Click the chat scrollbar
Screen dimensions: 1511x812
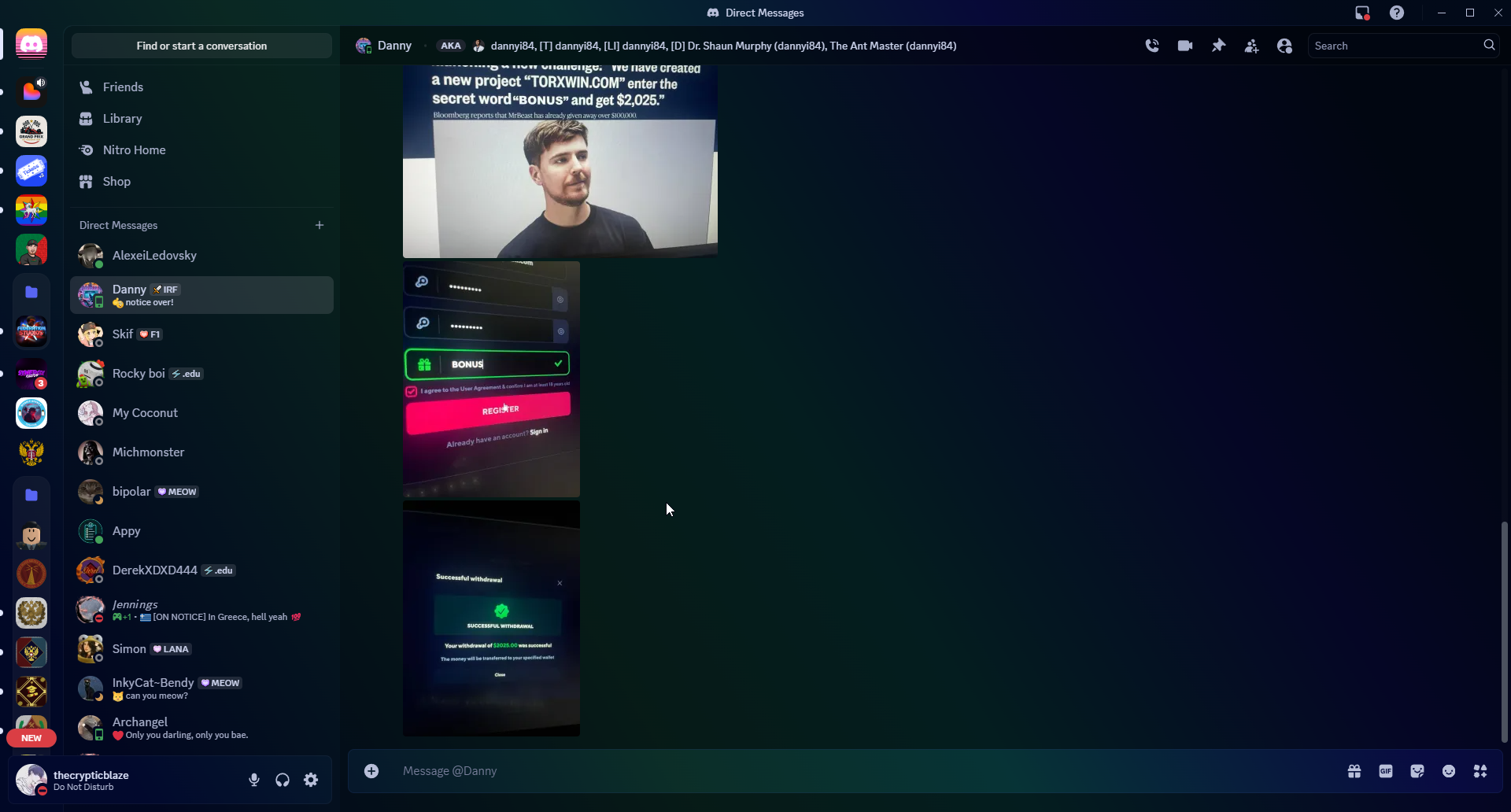[1505, 632]
